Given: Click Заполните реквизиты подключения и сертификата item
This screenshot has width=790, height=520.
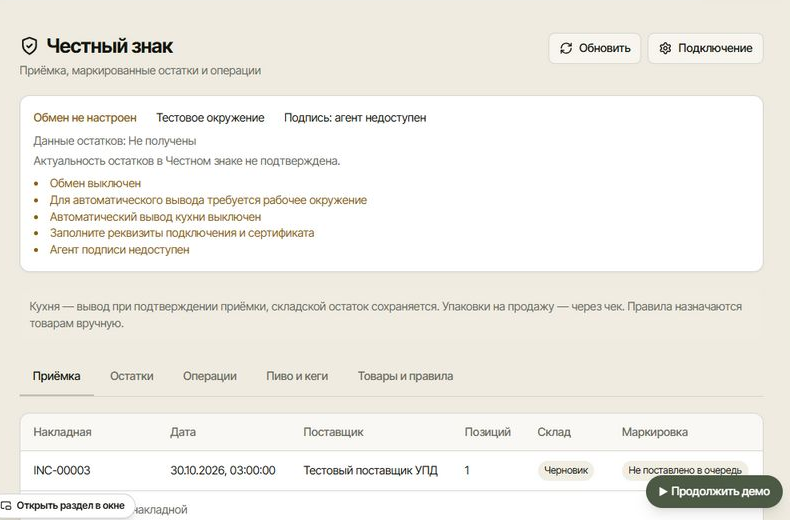Looking at the screenshot, I should (182, 233).
